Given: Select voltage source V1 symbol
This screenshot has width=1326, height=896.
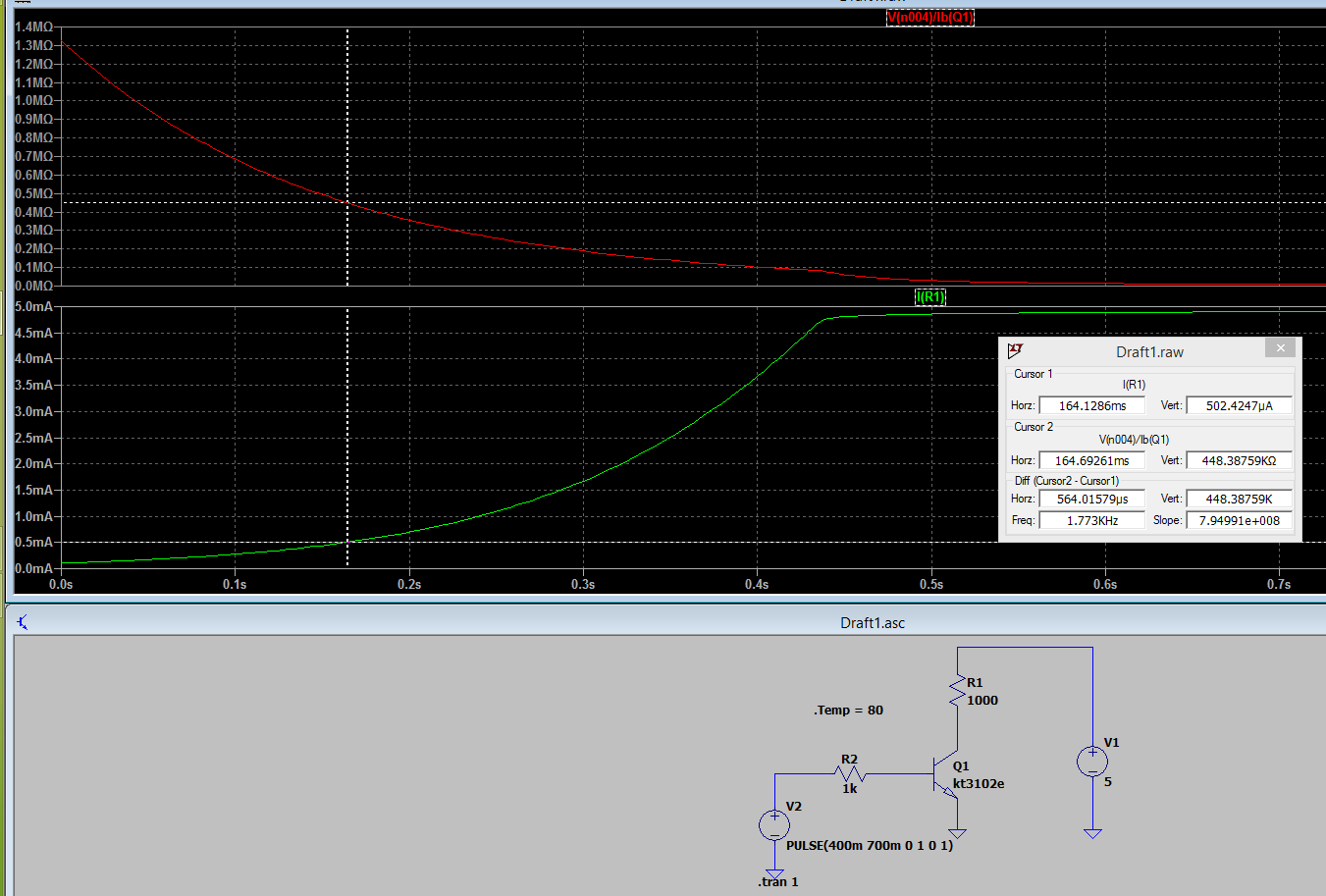Looking at the screenshot, I should click(1092, 761).
